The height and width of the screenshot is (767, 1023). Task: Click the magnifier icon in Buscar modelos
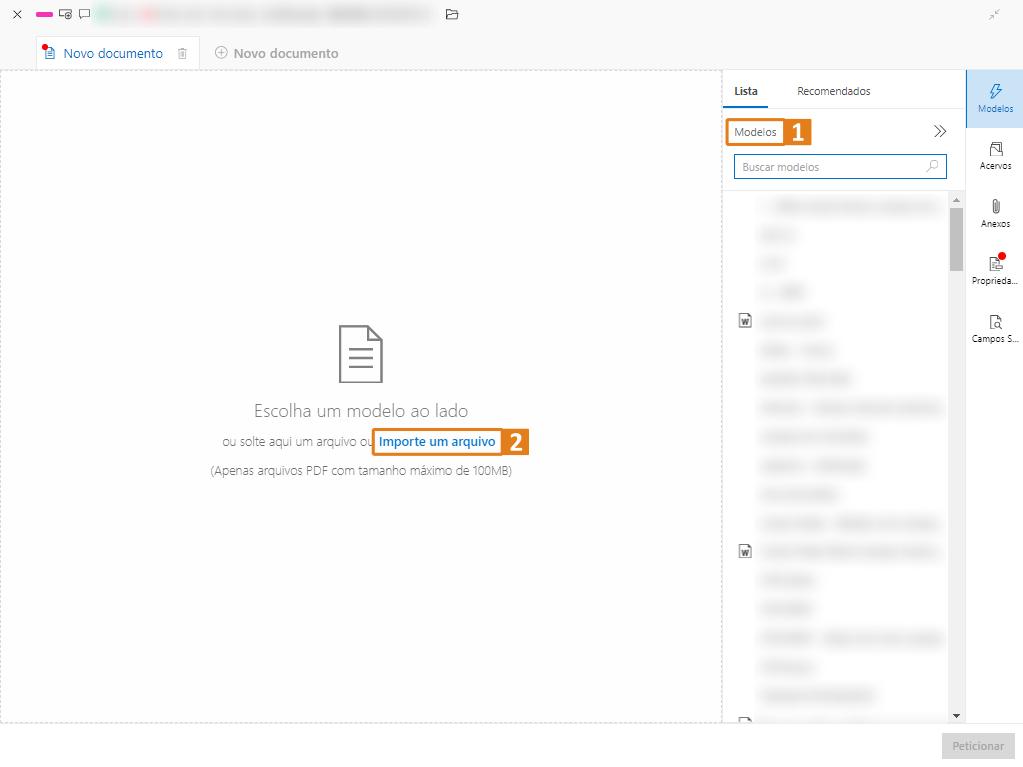(932, 167)
